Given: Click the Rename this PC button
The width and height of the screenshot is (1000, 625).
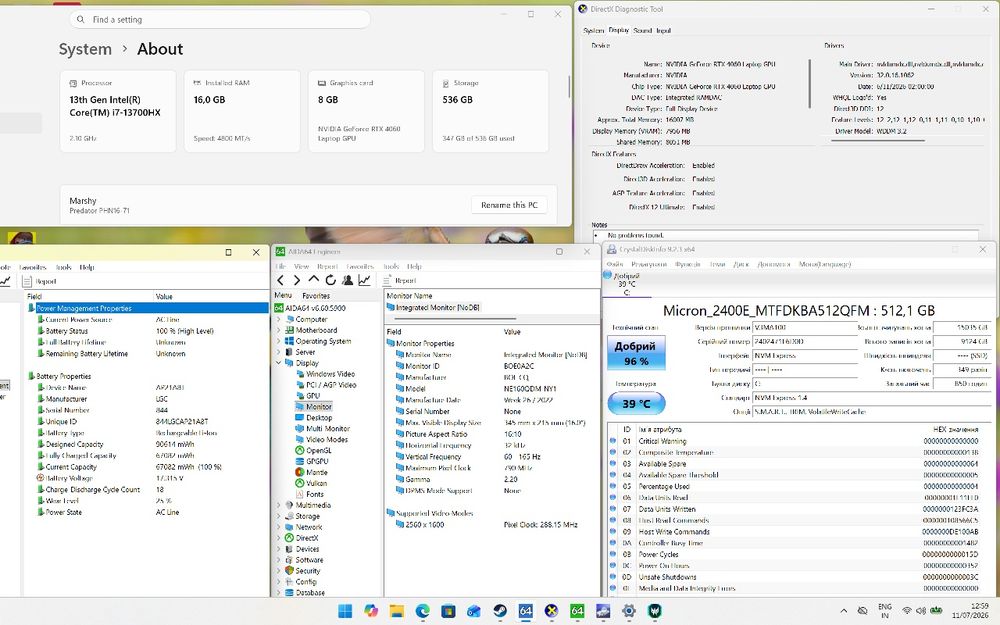Looking at the screenshot, I should click(x=509, y=205).
